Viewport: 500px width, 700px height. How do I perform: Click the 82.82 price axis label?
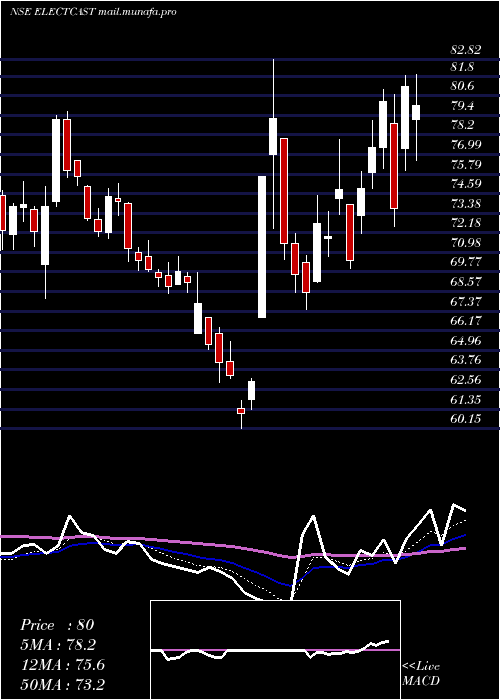click(x=466, y=50)
